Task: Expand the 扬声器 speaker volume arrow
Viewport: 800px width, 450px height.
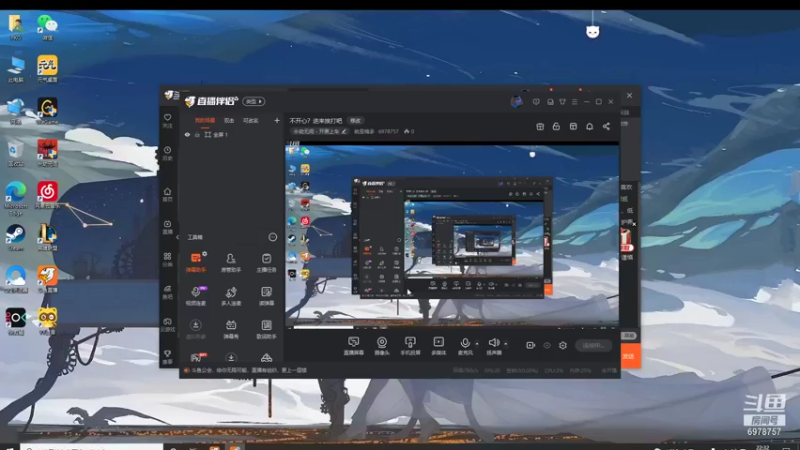Action: tap(506, 343)
